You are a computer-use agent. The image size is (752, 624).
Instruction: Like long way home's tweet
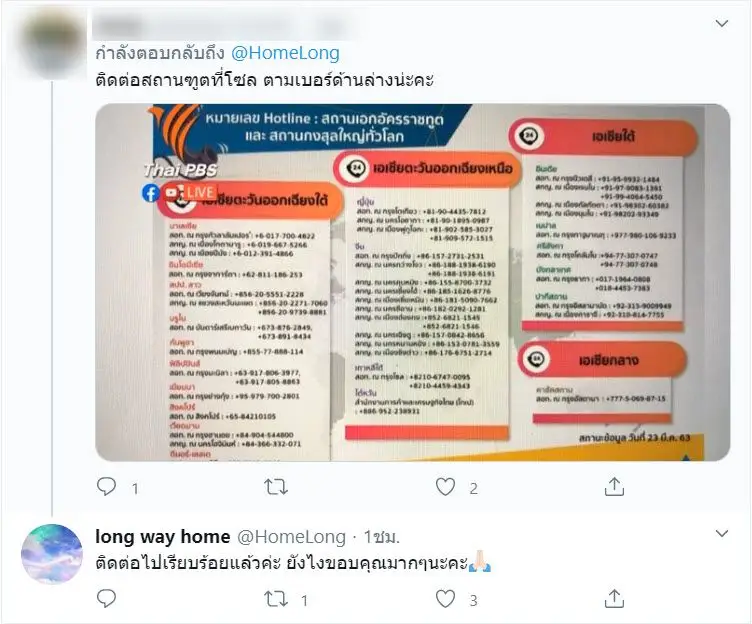pos(445,599)
